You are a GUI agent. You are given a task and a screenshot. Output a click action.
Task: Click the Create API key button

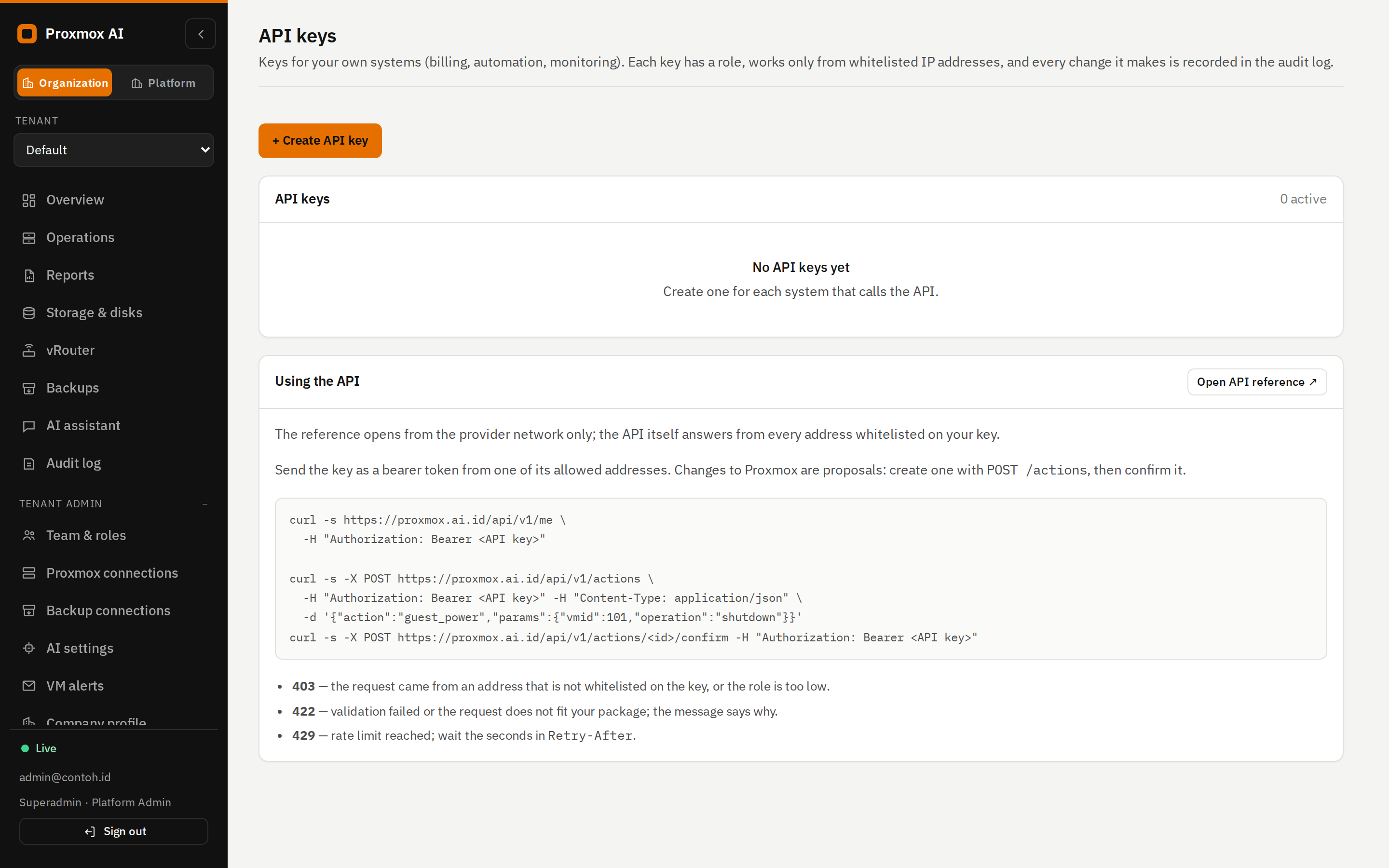320,141
